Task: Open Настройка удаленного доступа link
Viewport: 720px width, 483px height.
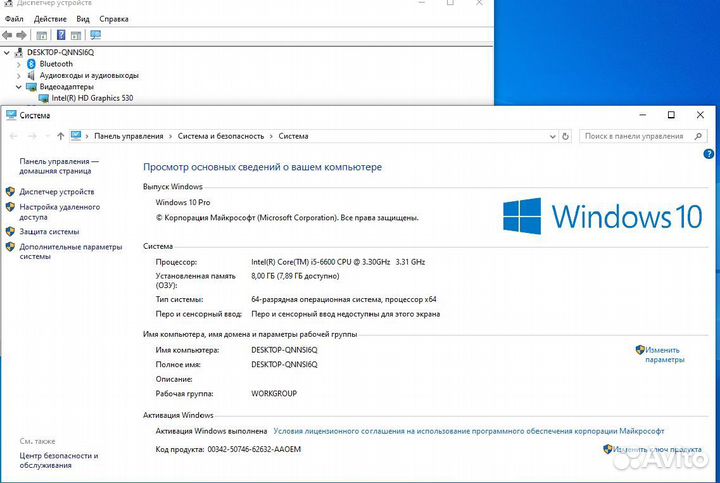Action: click(x=59, y=212)
